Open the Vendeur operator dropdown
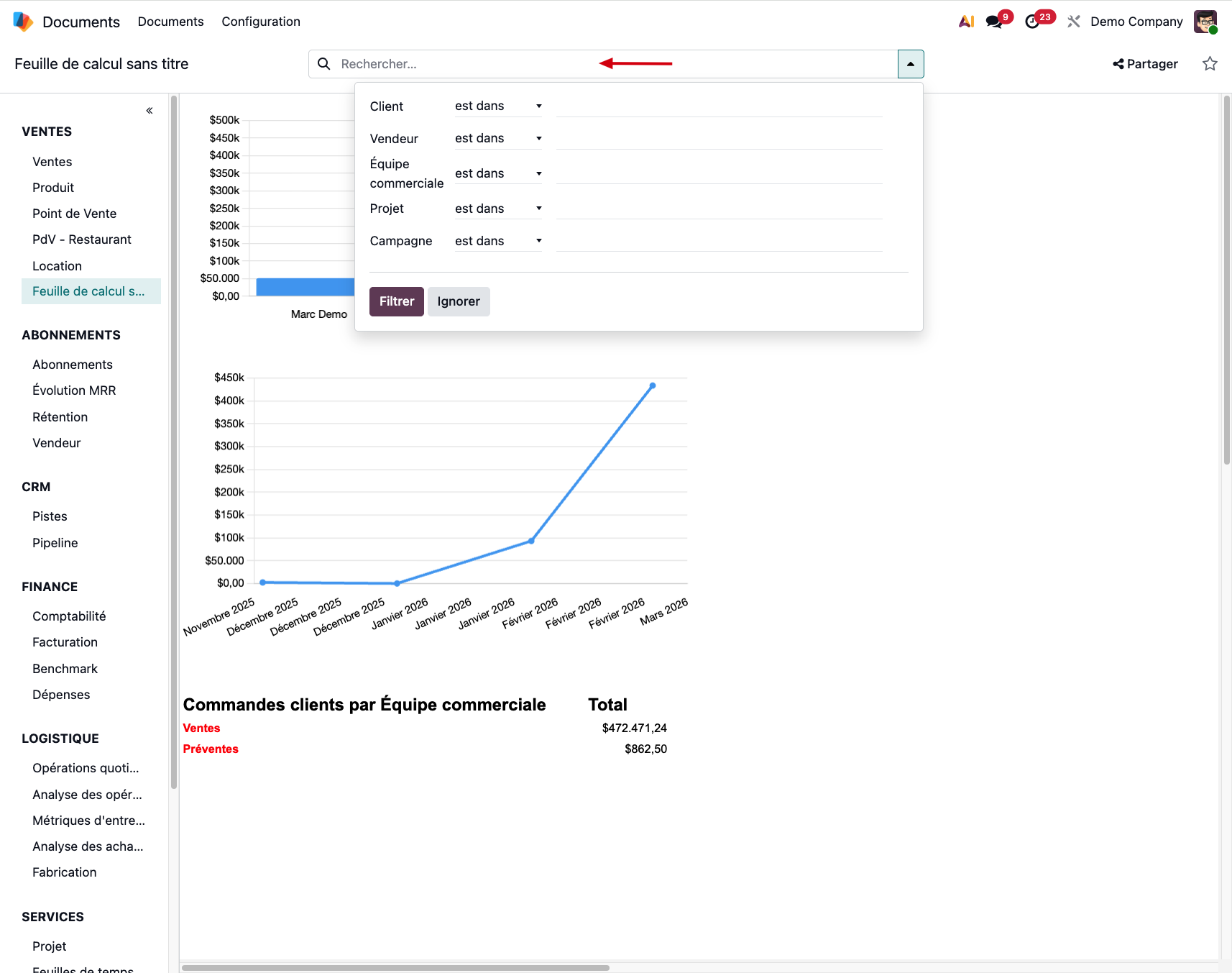 tap(497, 139)
